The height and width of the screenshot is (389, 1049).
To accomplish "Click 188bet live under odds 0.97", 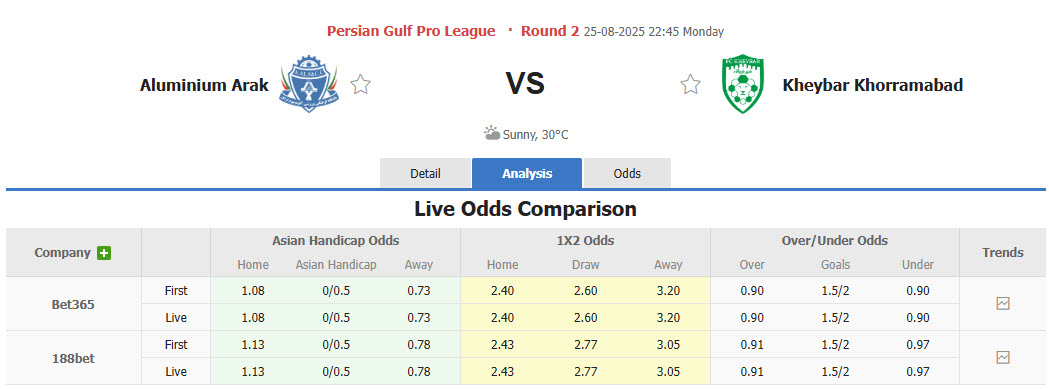I will click(x=917, y=371).
